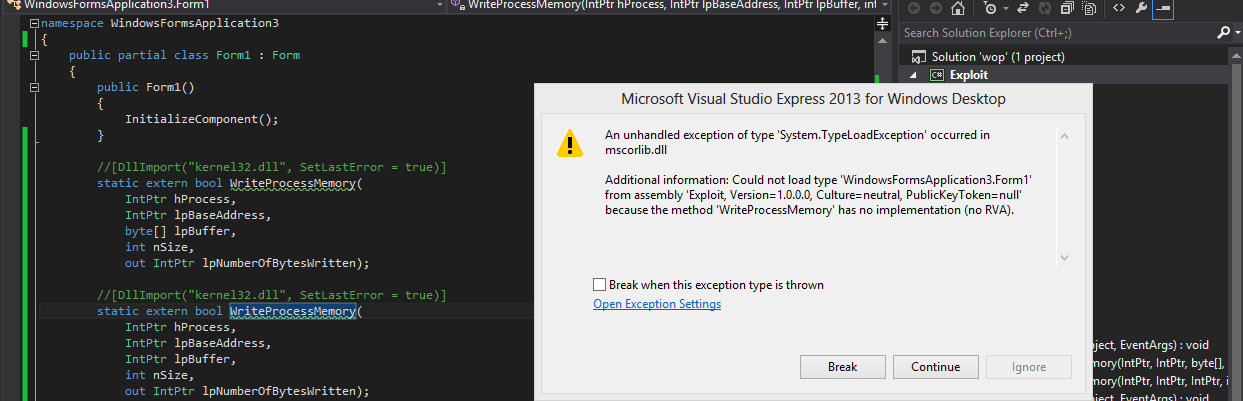Image resolution: width=1243 pixels, height=401 pixels.
Task: Click the C# project icon beside Exploit
Action: click(x=937, y=75)
